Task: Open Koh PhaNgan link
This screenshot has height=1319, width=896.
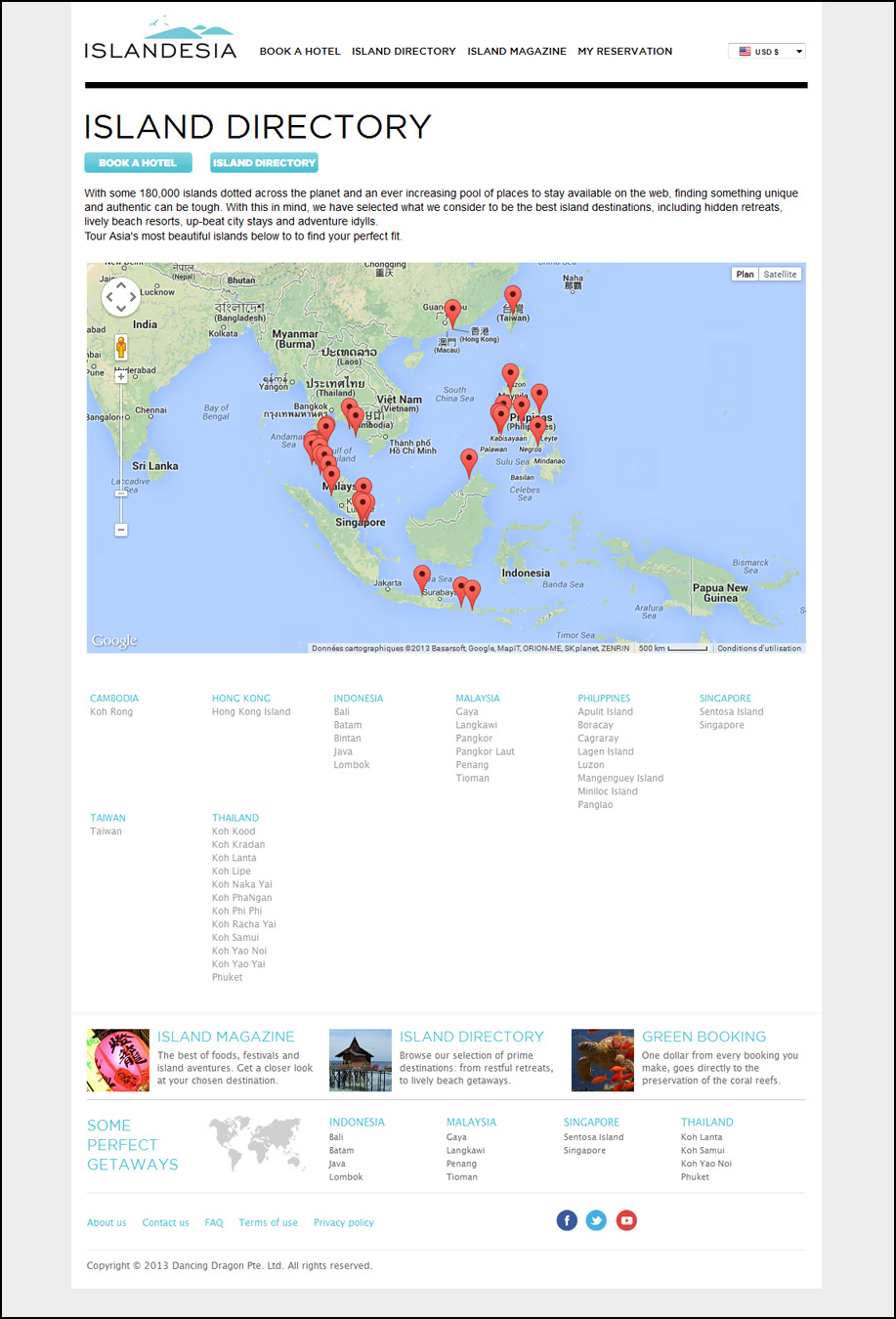Action: (242, 898)
